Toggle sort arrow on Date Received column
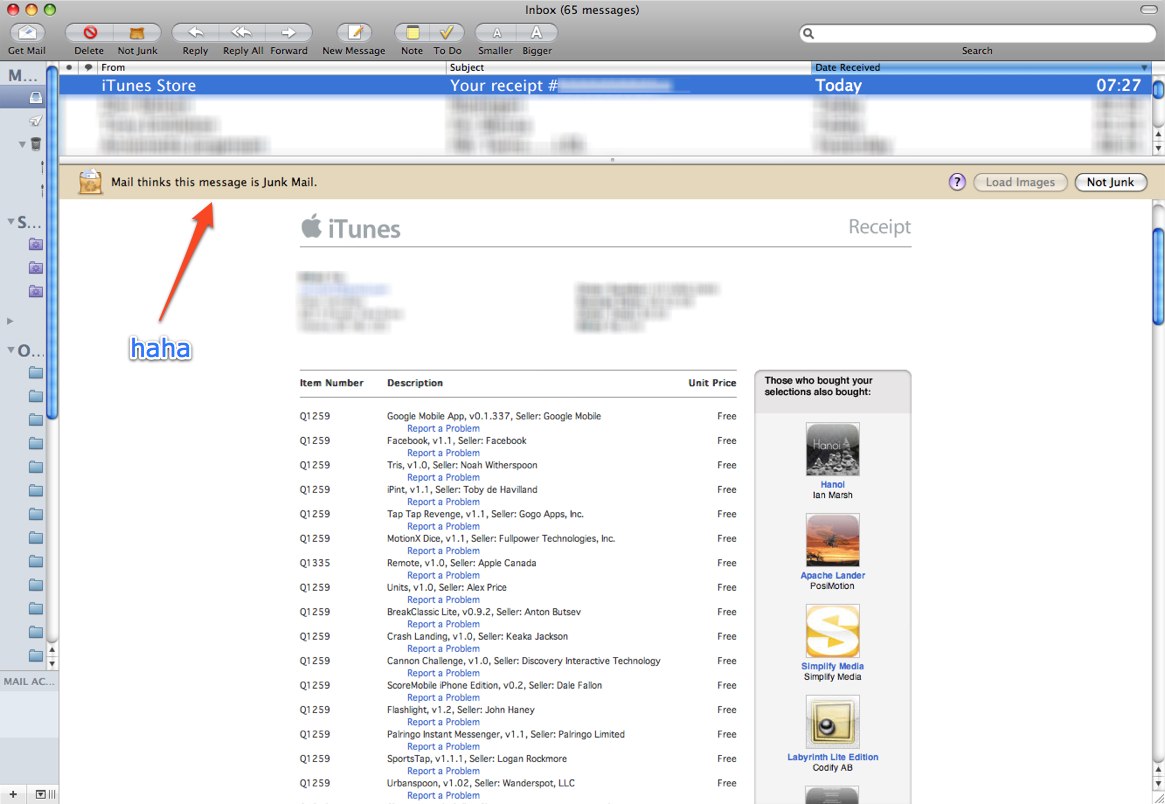Image resolution: width=1165 pixels, height=804 pixels. point(1144,68)
